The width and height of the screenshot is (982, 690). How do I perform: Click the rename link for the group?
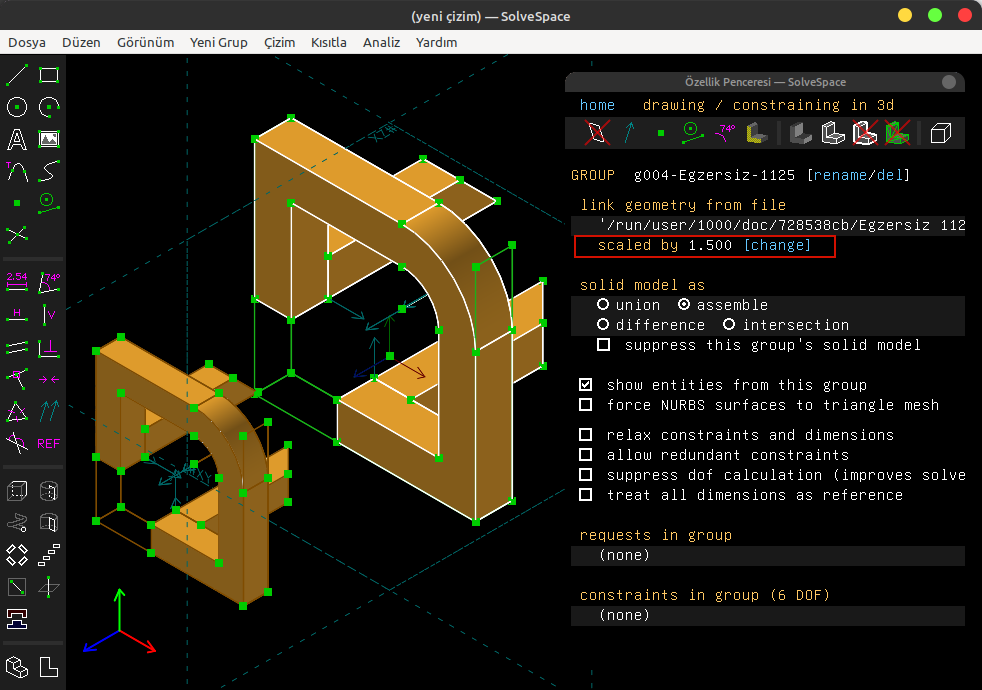pos(840,175)
